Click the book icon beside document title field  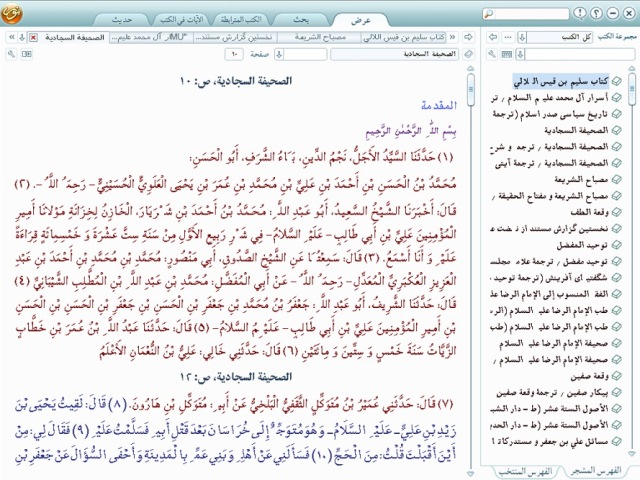[x=469, y=54]
